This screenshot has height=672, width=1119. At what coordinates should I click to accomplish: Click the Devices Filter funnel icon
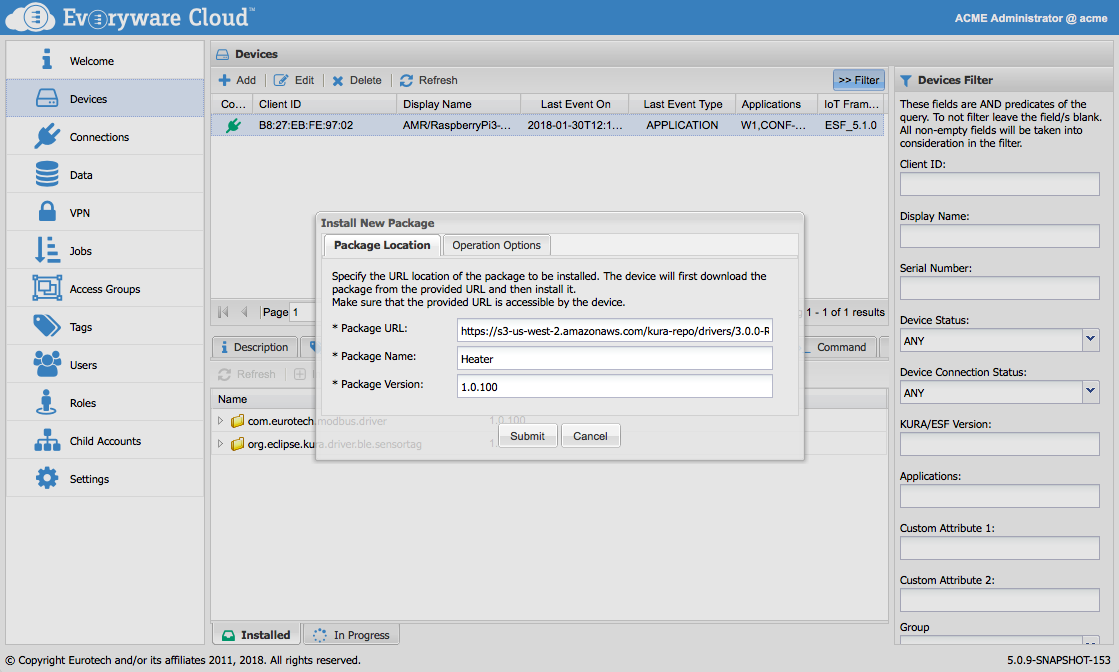(906, 81)
